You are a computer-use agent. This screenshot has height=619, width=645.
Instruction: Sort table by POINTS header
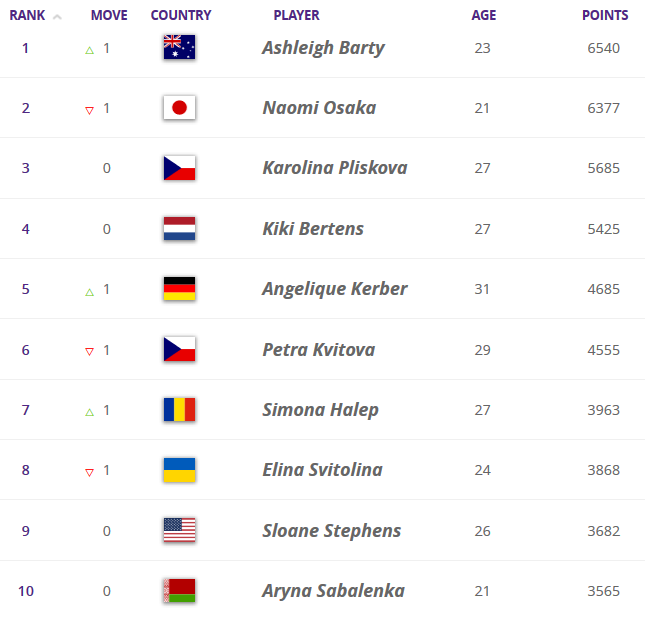click(x=605, y=16)
